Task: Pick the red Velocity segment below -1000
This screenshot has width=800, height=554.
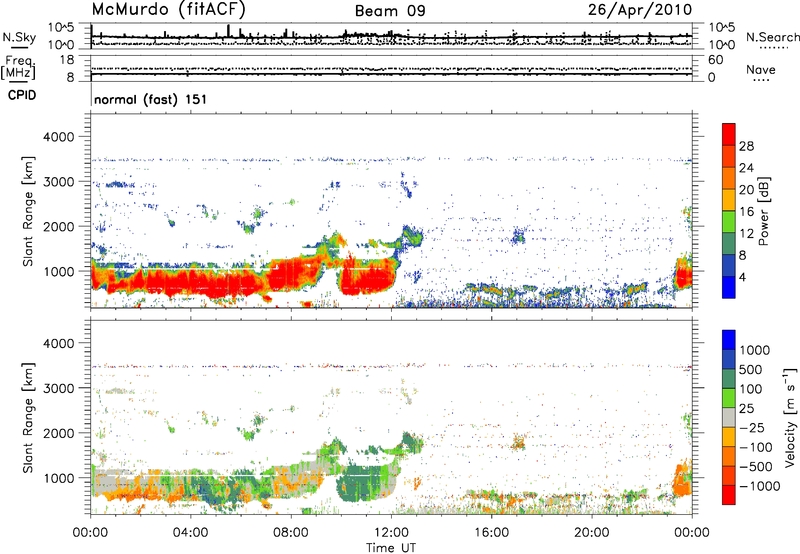Action: (x=729, y=495)
